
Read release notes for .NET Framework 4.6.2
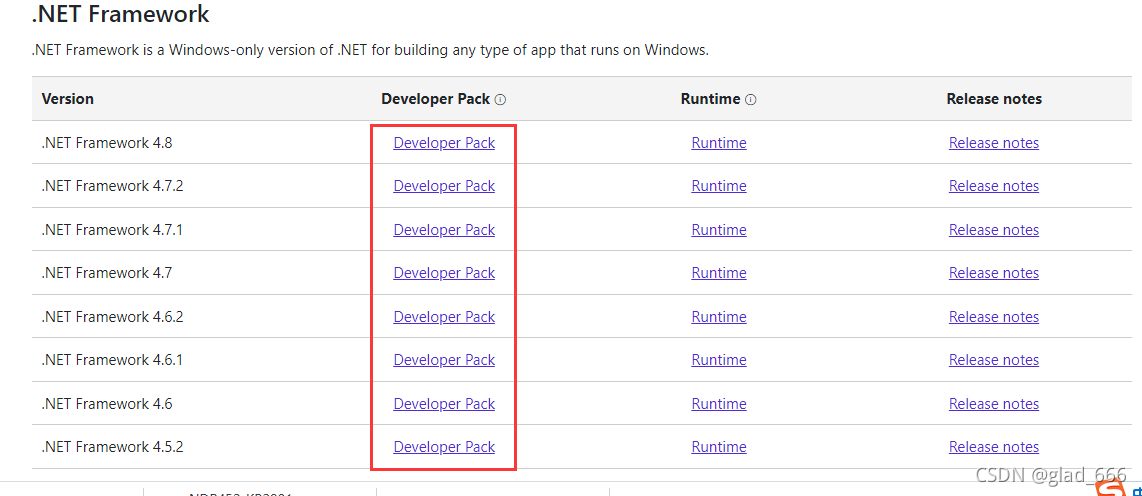pyautogui.click(x=993, y=317)
